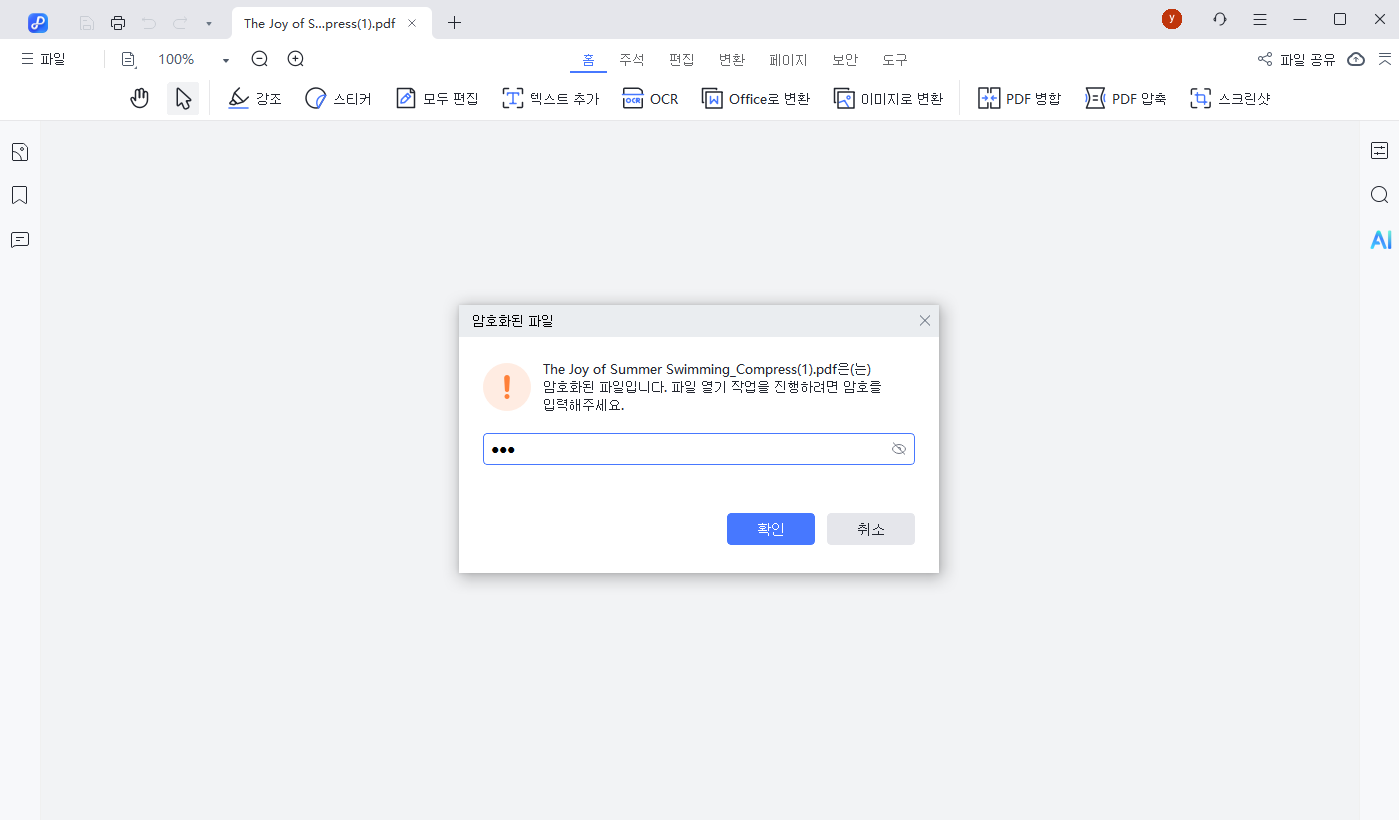Cancel the dialog with 취소 button

pos(869,528)
